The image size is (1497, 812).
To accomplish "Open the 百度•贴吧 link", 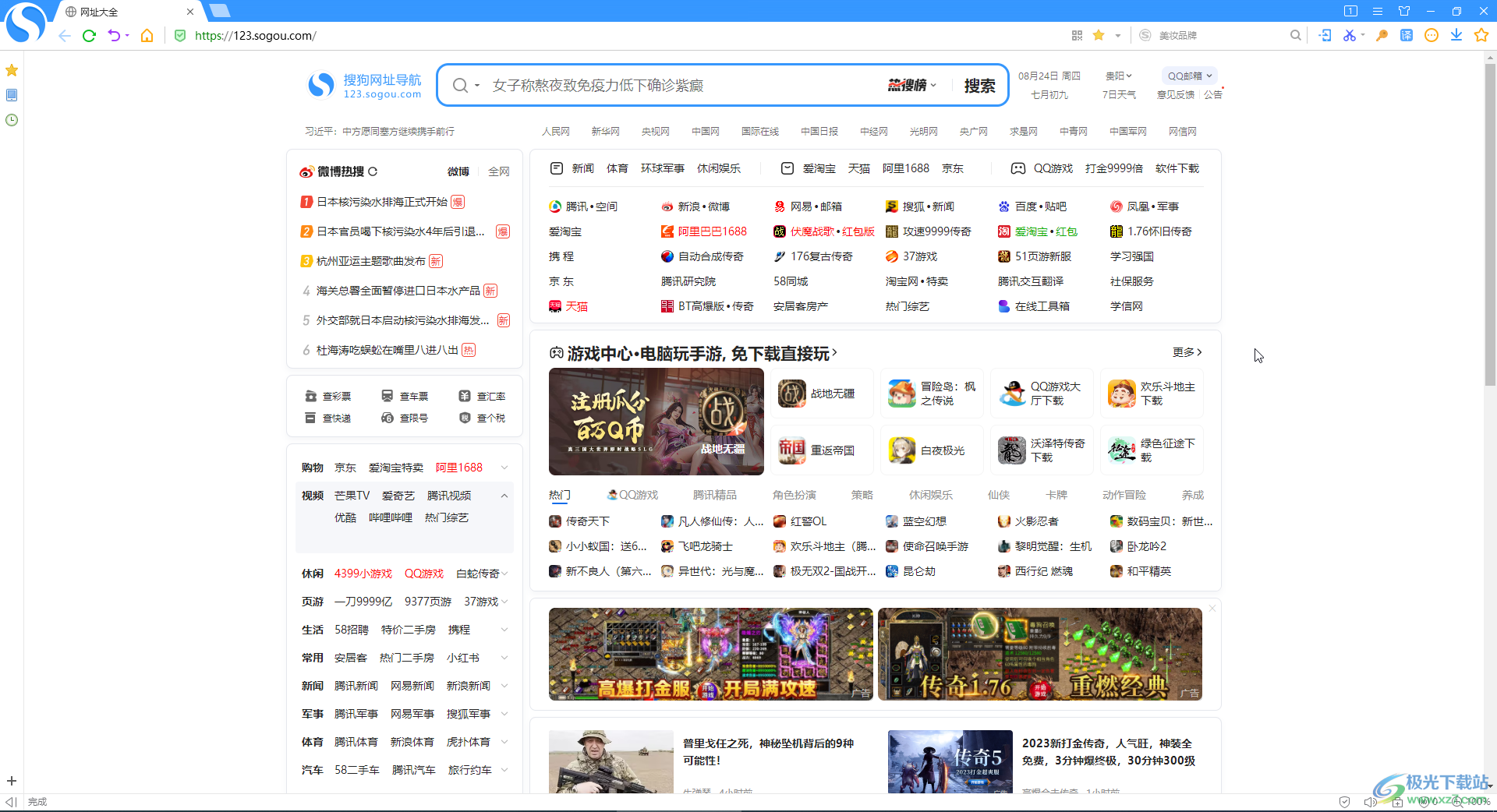I will (x=1032, y=207).
